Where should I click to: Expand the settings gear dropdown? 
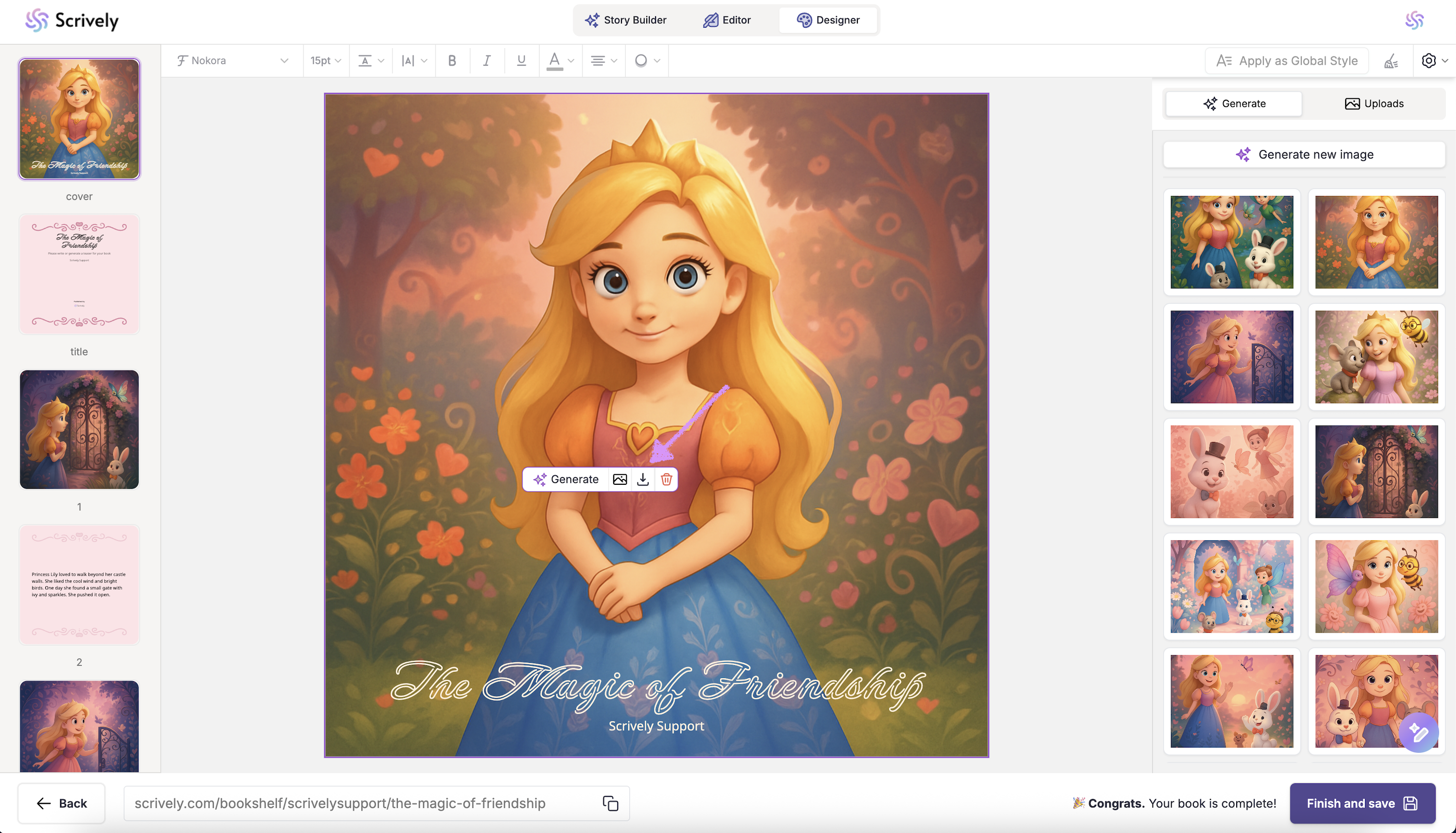(x=1434, y=61)
